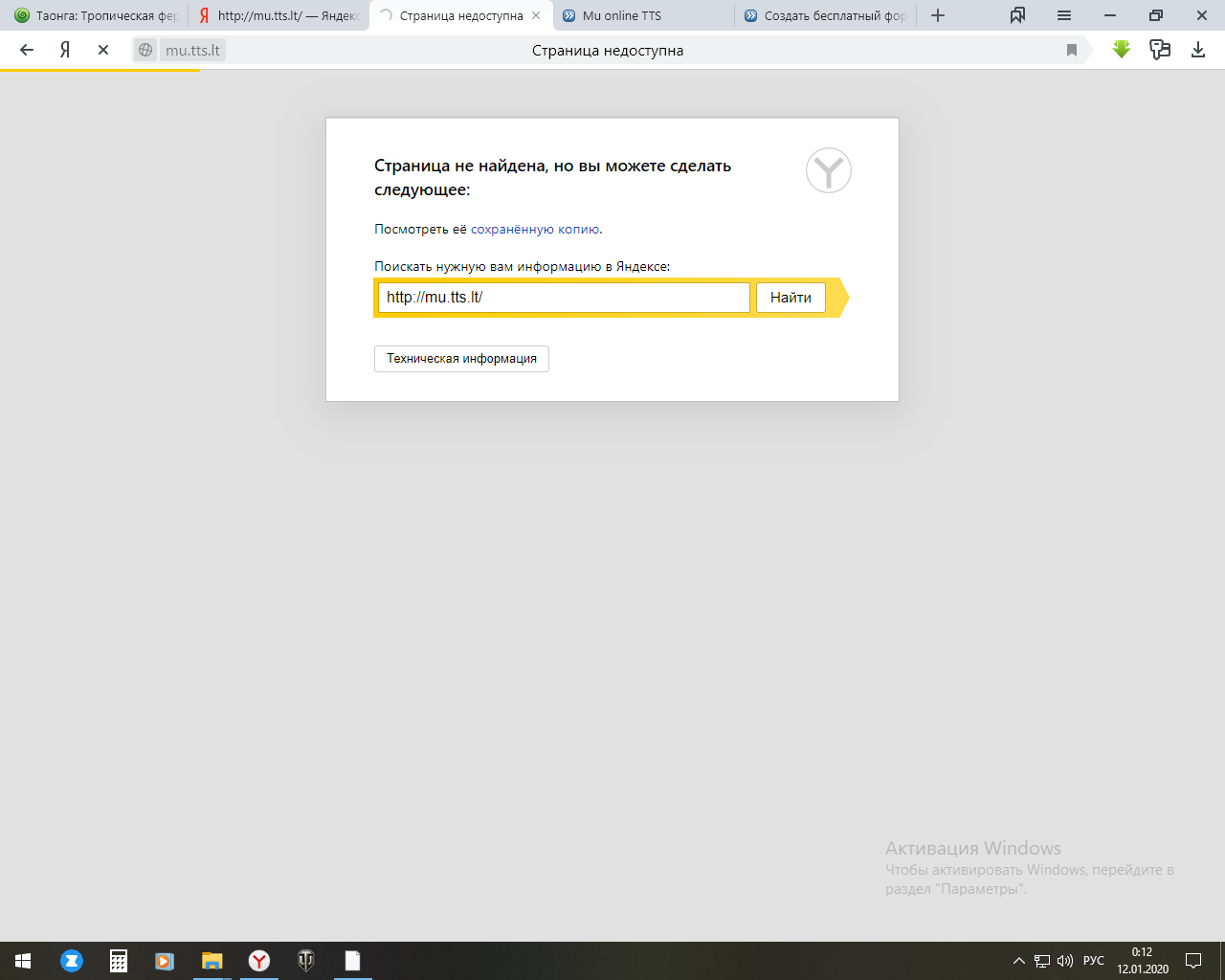
Task: Open World of Tanks from the taskbar
Action: click(x=306, y=961)
